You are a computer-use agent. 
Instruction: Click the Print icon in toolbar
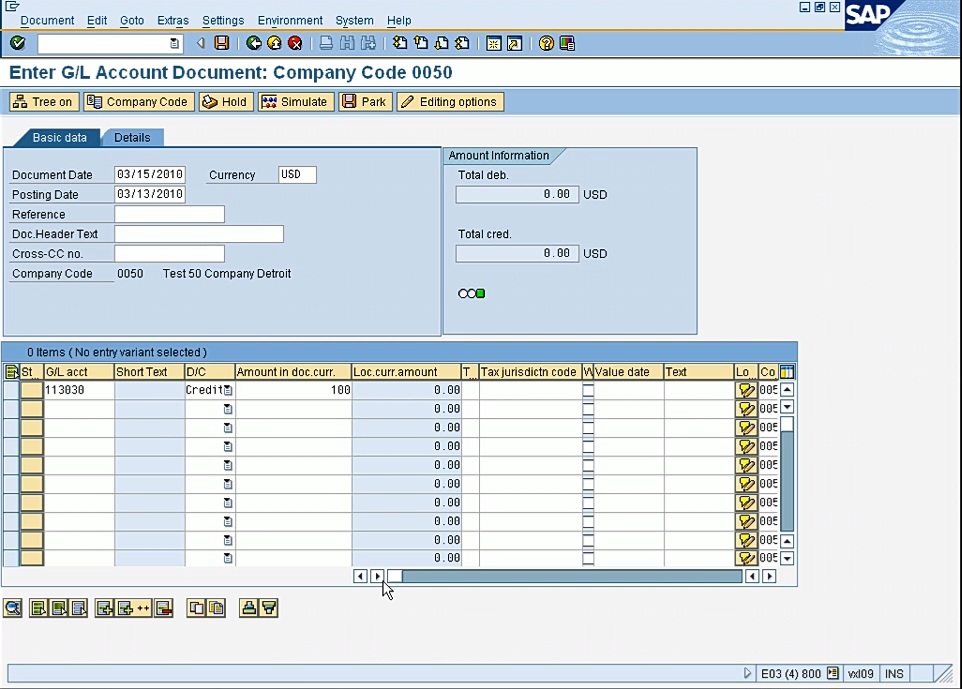tap(326, 43)
